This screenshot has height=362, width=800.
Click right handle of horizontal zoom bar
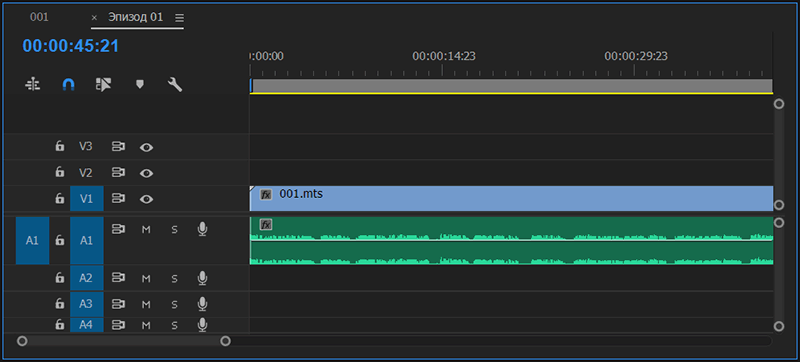point(225,341)
